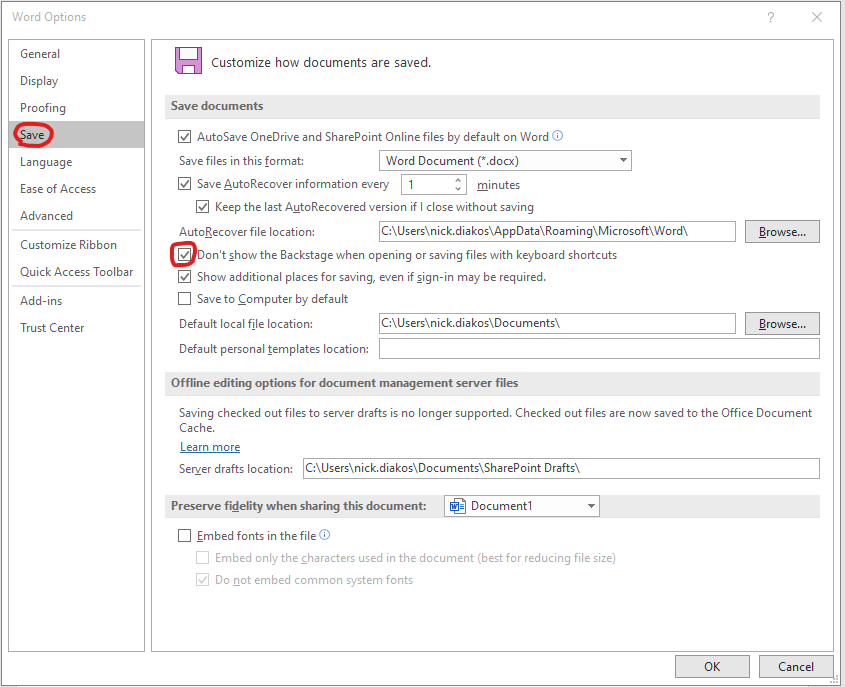Screen dimensions: 845x687
Task: Browse for the AutoRecover file location
Action: 781,231
